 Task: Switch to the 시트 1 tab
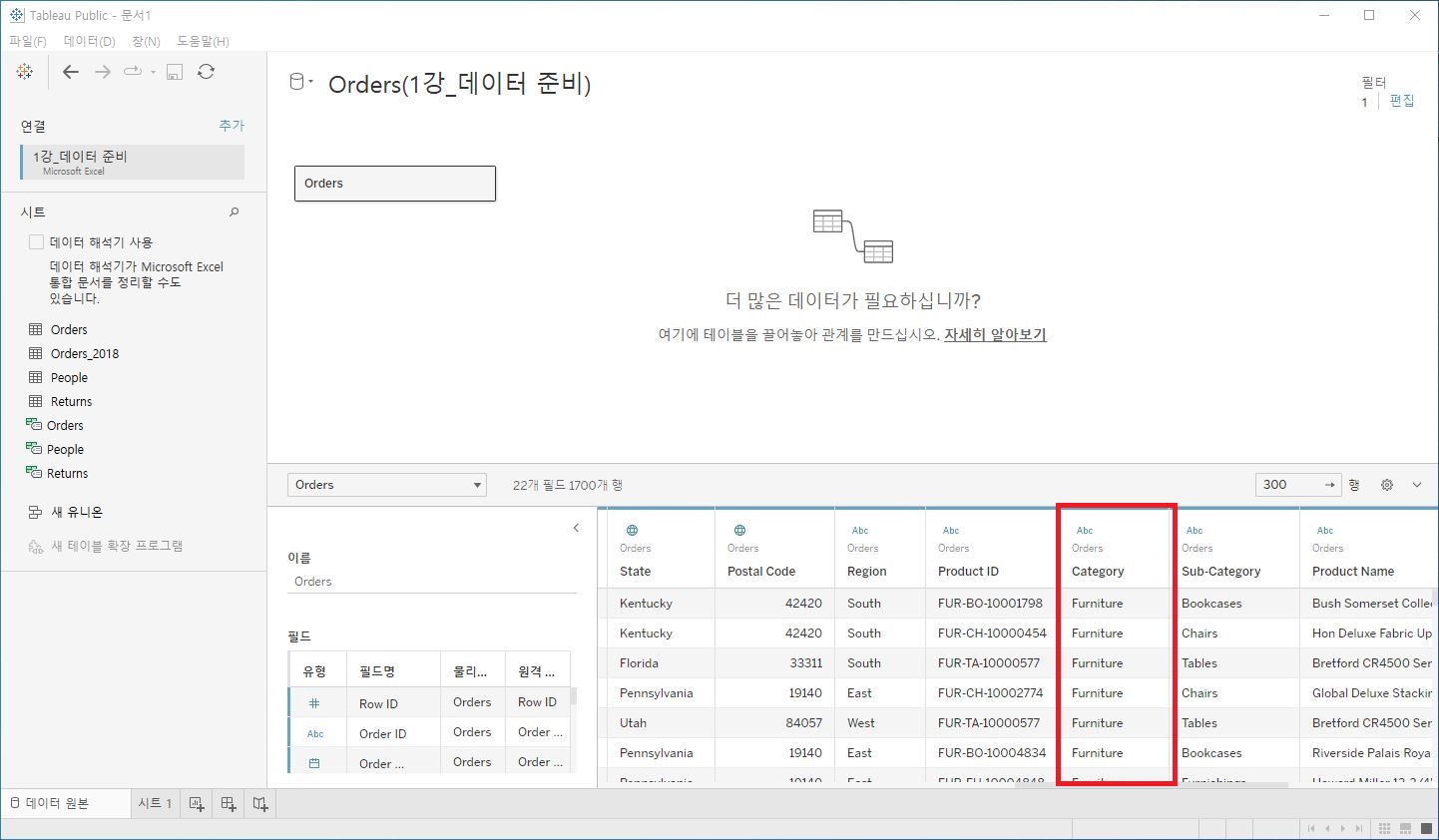tap(155, 803)
